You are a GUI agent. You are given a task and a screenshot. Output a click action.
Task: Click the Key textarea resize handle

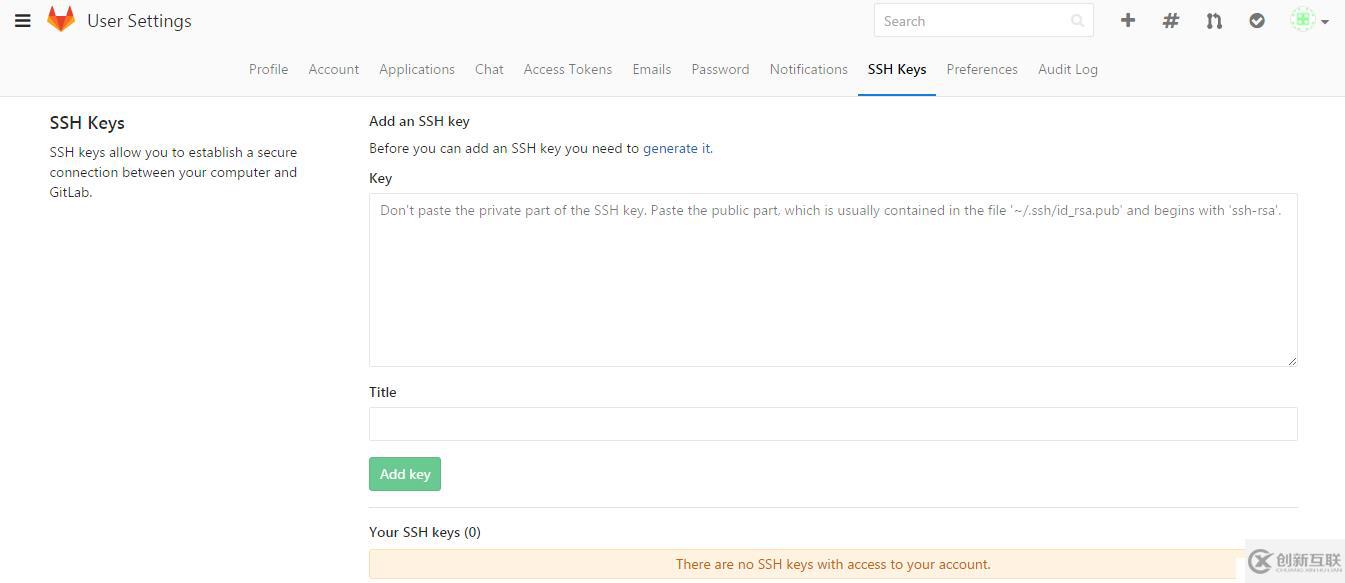pyautogui.click(x=1291, y=360)
